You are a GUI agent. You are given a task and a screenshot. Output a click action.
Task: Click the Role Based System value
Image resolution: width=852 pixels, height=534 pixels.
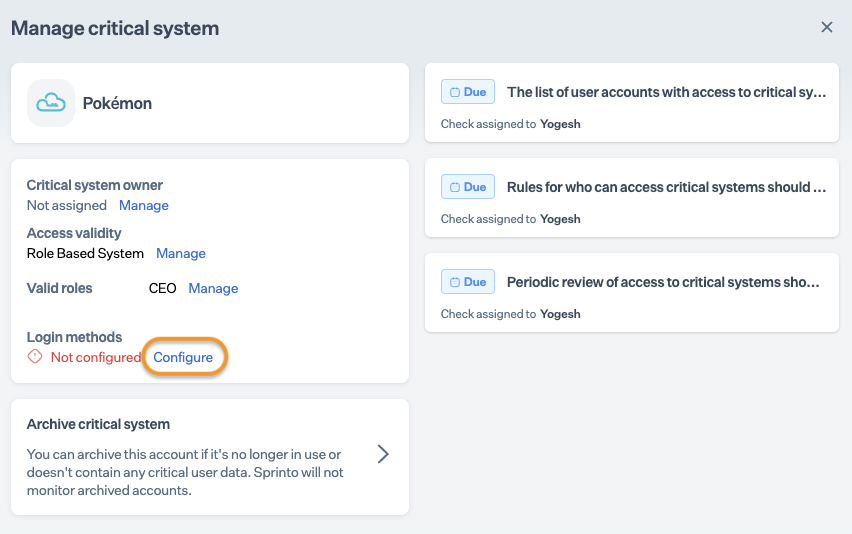(x=85, y=253)
